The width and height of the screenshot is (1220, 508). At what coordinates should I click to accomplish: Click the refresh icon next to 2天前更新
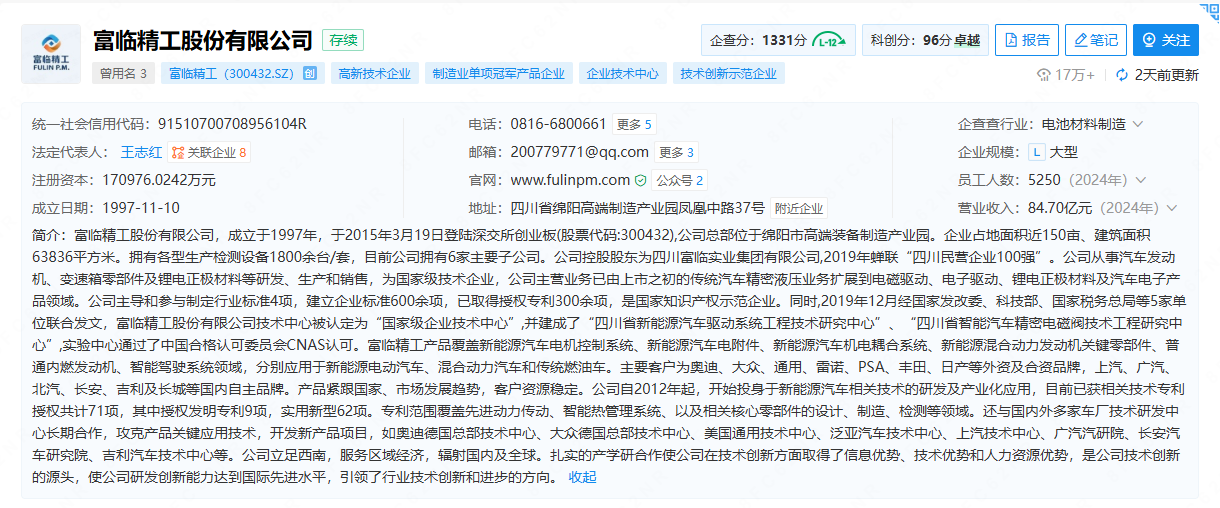click(x=1121, y=74)
